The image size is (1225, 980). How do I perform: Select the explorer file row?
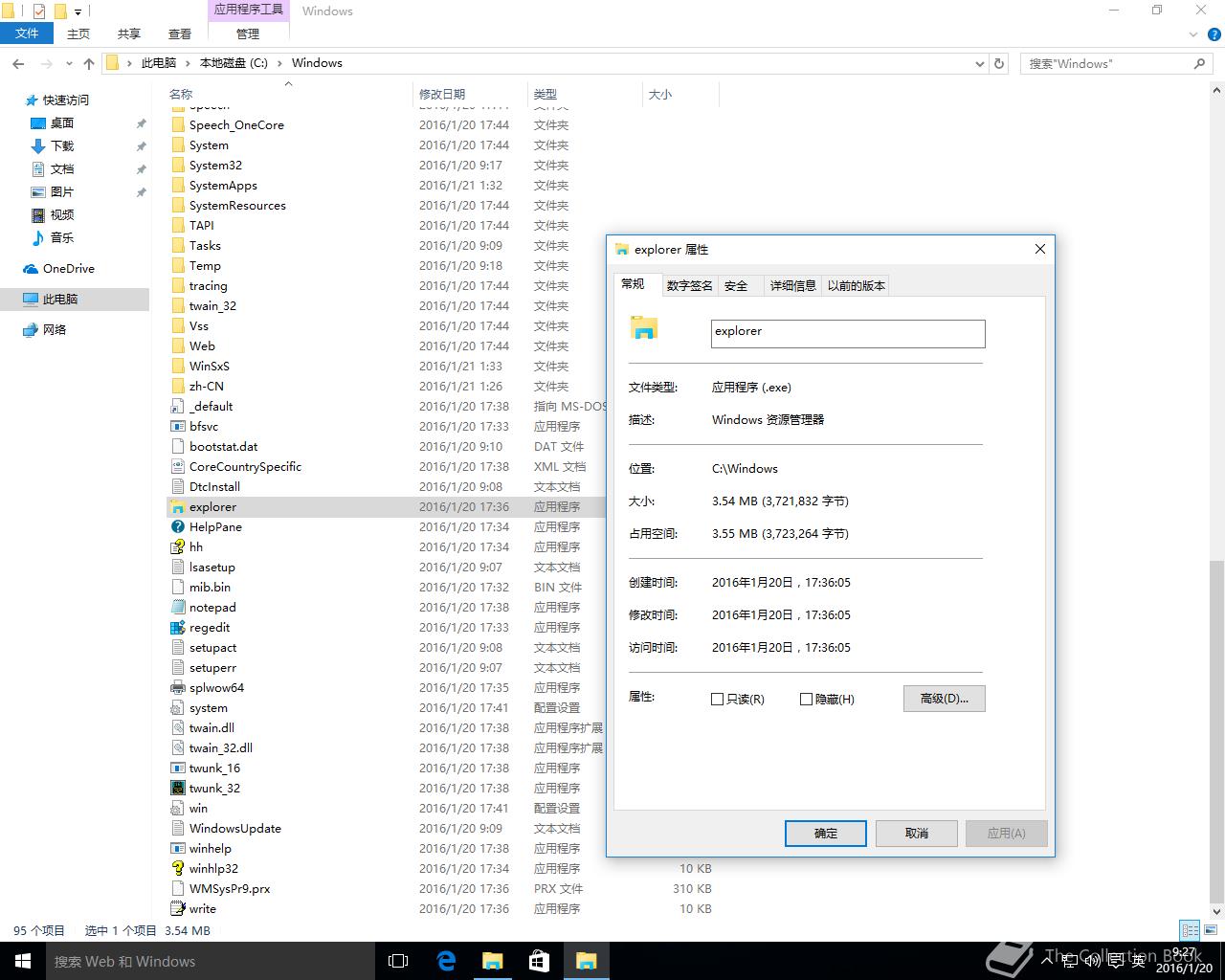click(387, 507)
